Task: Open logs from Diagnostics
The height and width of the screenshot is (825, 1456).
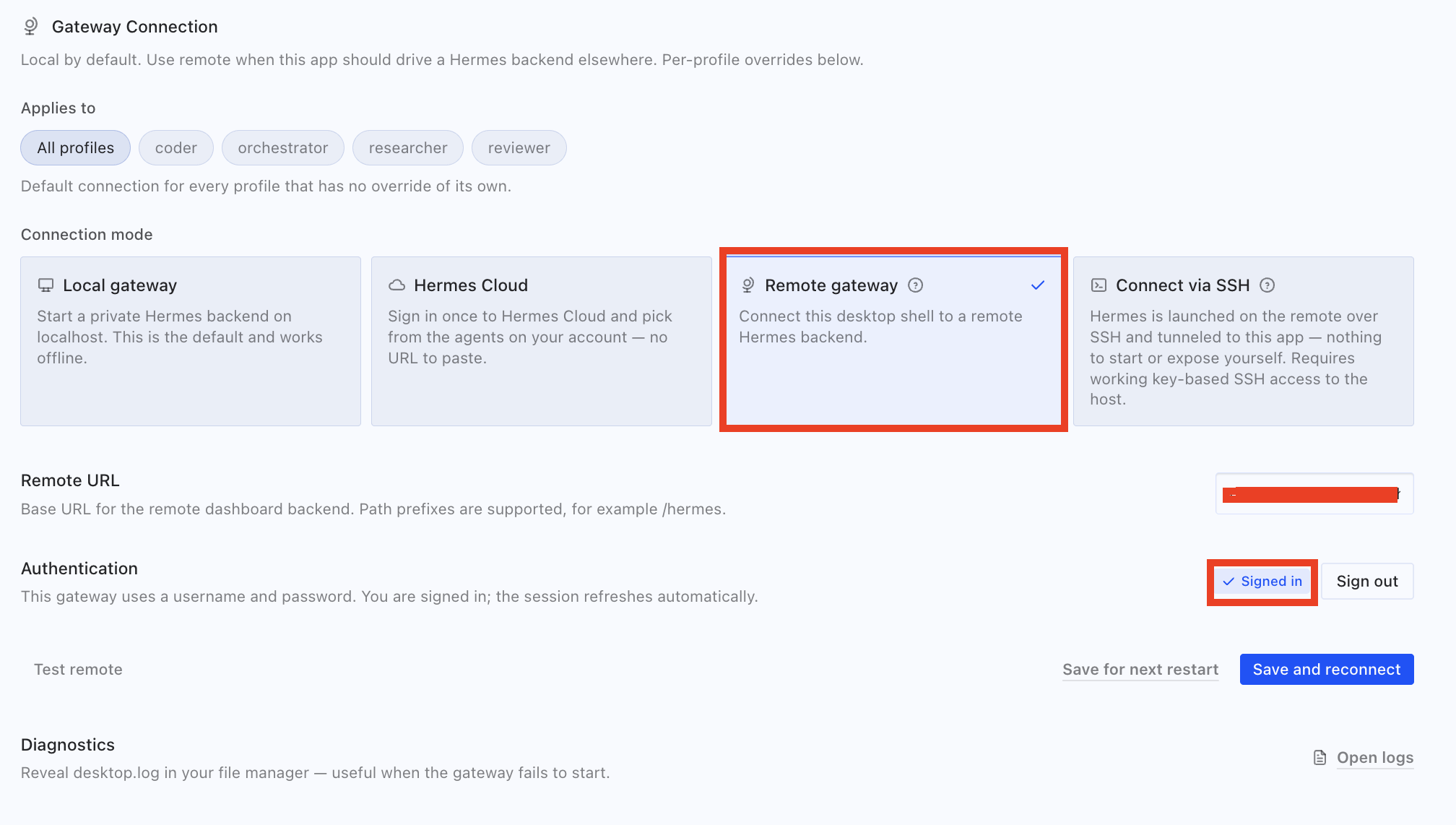Action: point(1375,758)
